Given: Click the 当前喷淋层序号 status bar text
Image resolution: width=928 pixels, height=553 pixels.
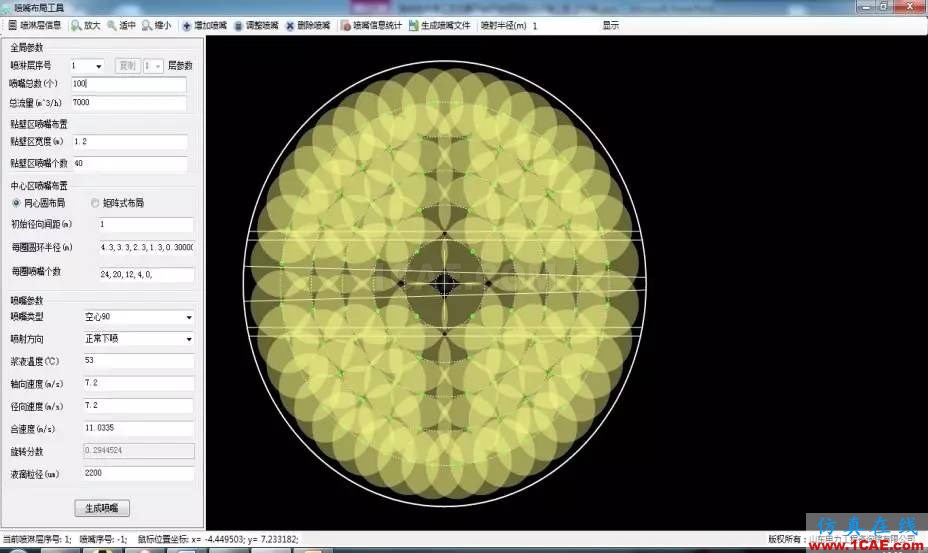Looking at the screenshot, I should (x=37, y=539).
